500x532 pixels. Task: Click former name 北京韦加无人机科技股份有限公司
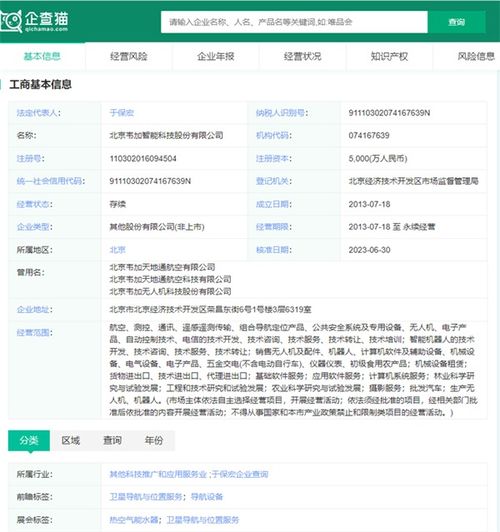(170, 291)
